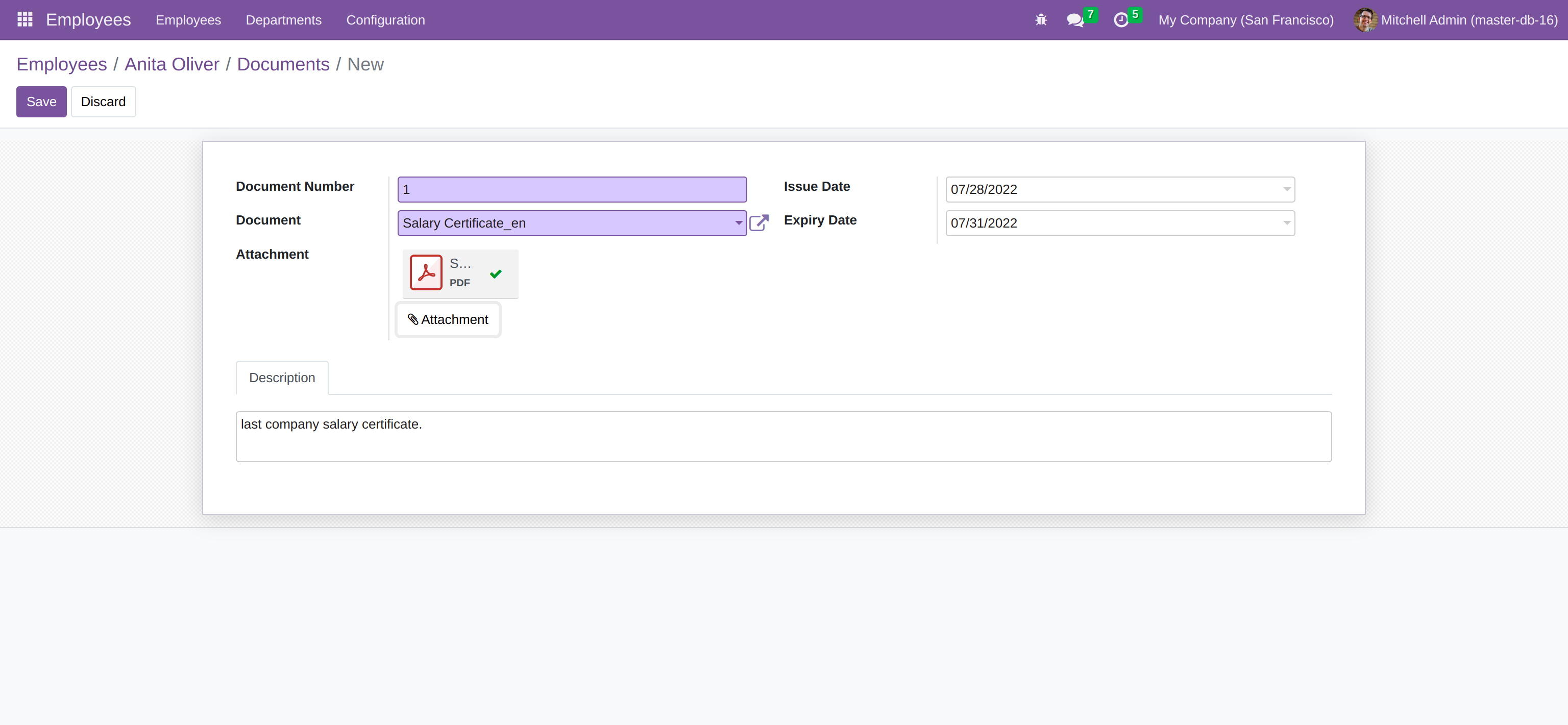Viewport: 1568px width, 725px height.
Task: Open the conversations chat bubble icon
Action: point(1075,20)
